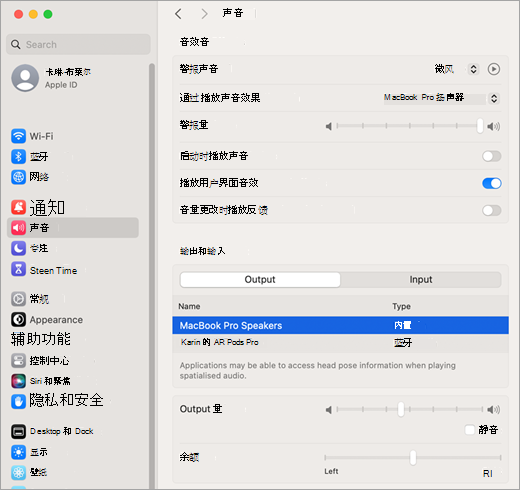Open the 专注 moon icon
Viewport: 520px width, 490px height.
[x=18, y=248]
